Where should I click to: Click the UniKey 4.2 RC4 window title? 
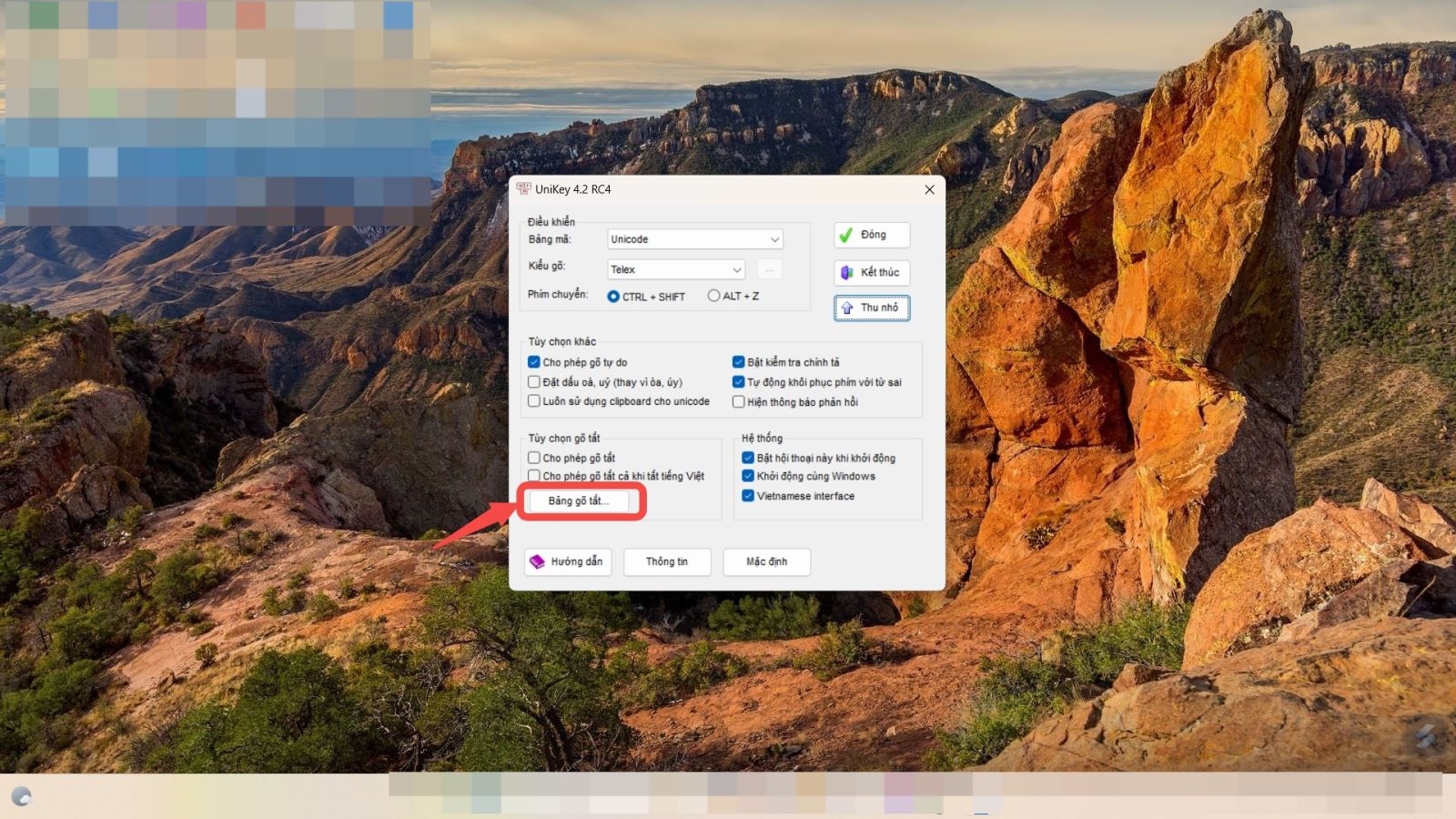pyautogui.click(x=573, y=189)
